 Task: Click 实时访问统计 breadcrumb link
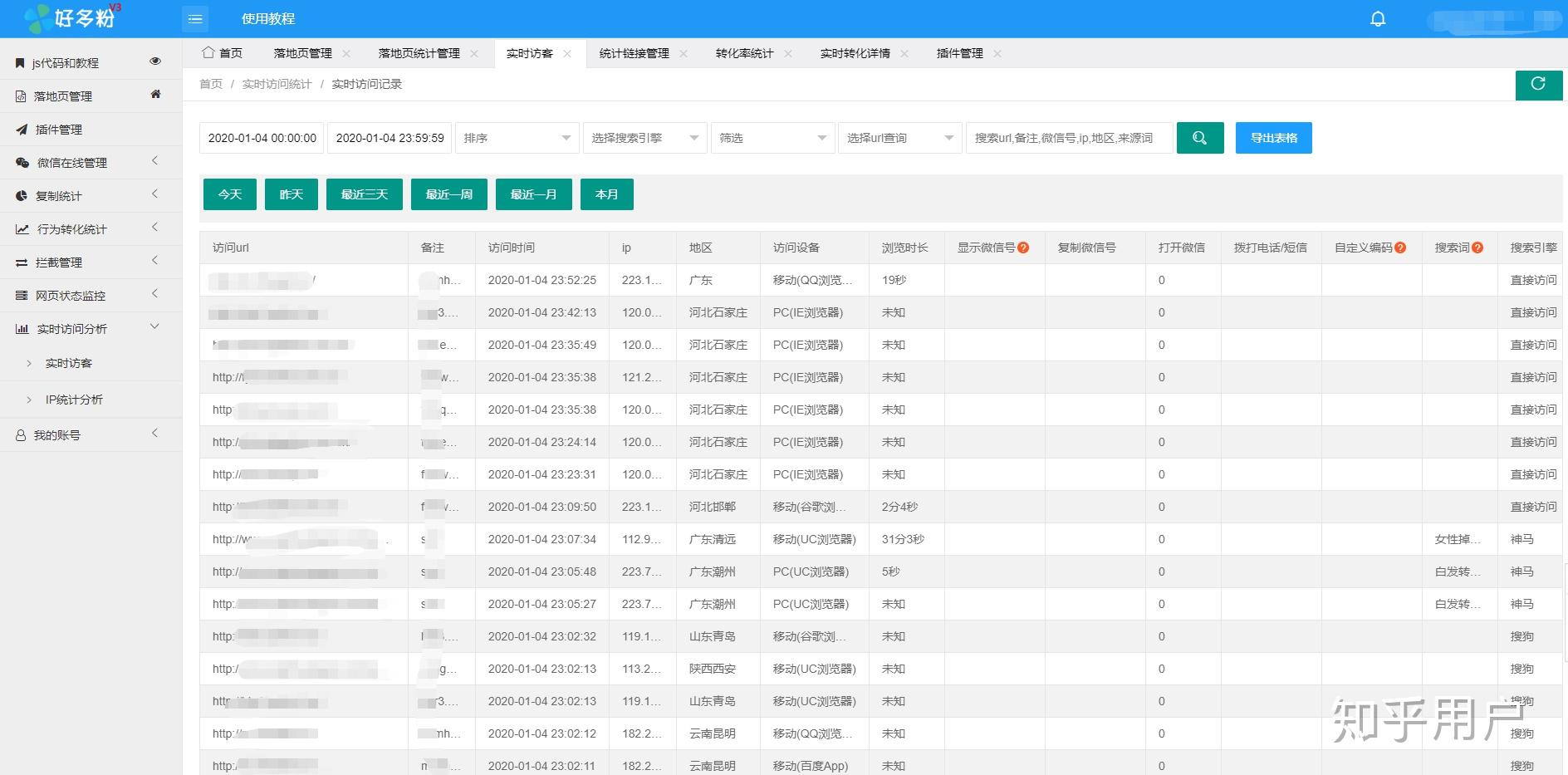[277, 84]
